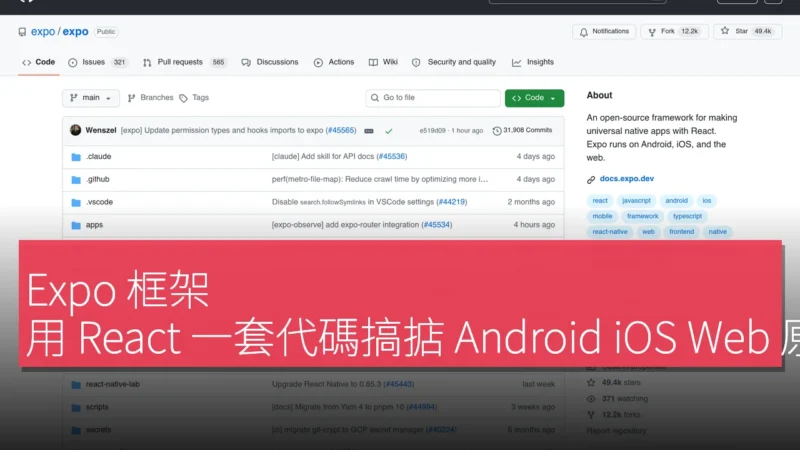Open commit hash e519d09
The height and width of the screenshot is (450, 800).
point(432,131)
